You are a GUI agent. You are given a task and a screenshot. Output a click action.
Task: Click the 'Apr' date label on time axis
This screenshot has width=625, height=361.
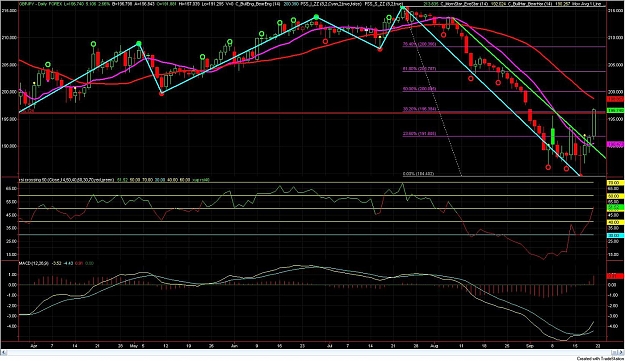(33, 346)
